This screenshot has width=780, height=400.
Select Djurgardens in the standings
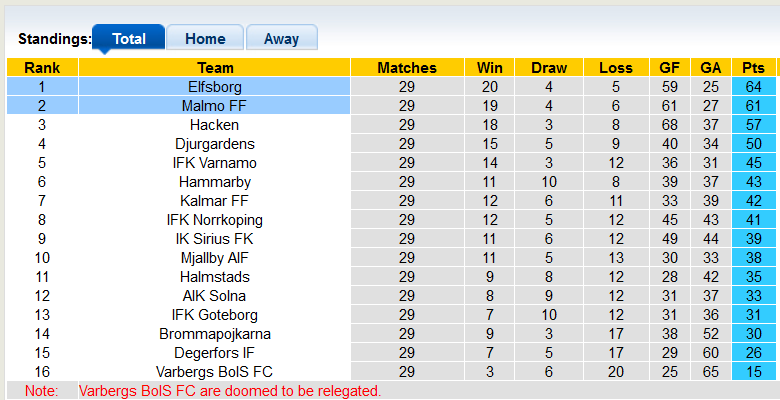coord(214,144)
